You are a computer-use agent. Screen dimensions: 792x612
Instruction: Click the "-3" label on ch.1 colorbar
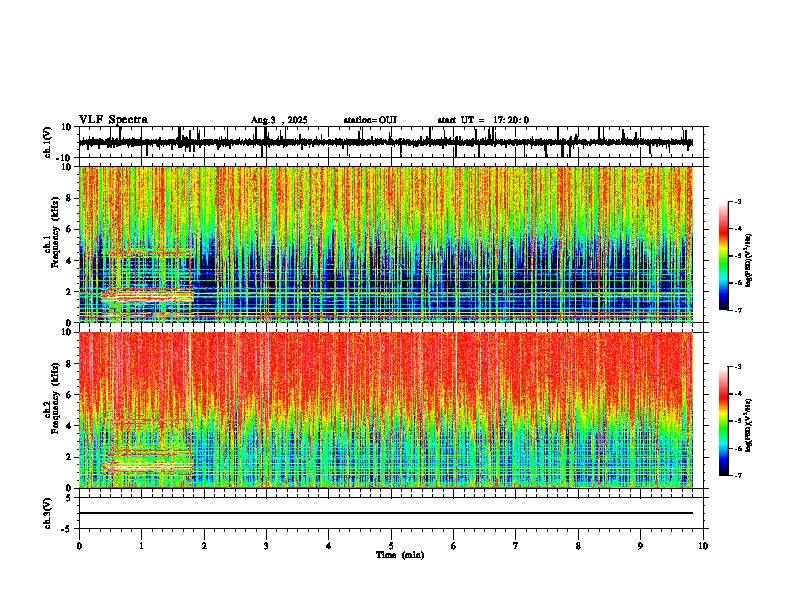point(738,201)
